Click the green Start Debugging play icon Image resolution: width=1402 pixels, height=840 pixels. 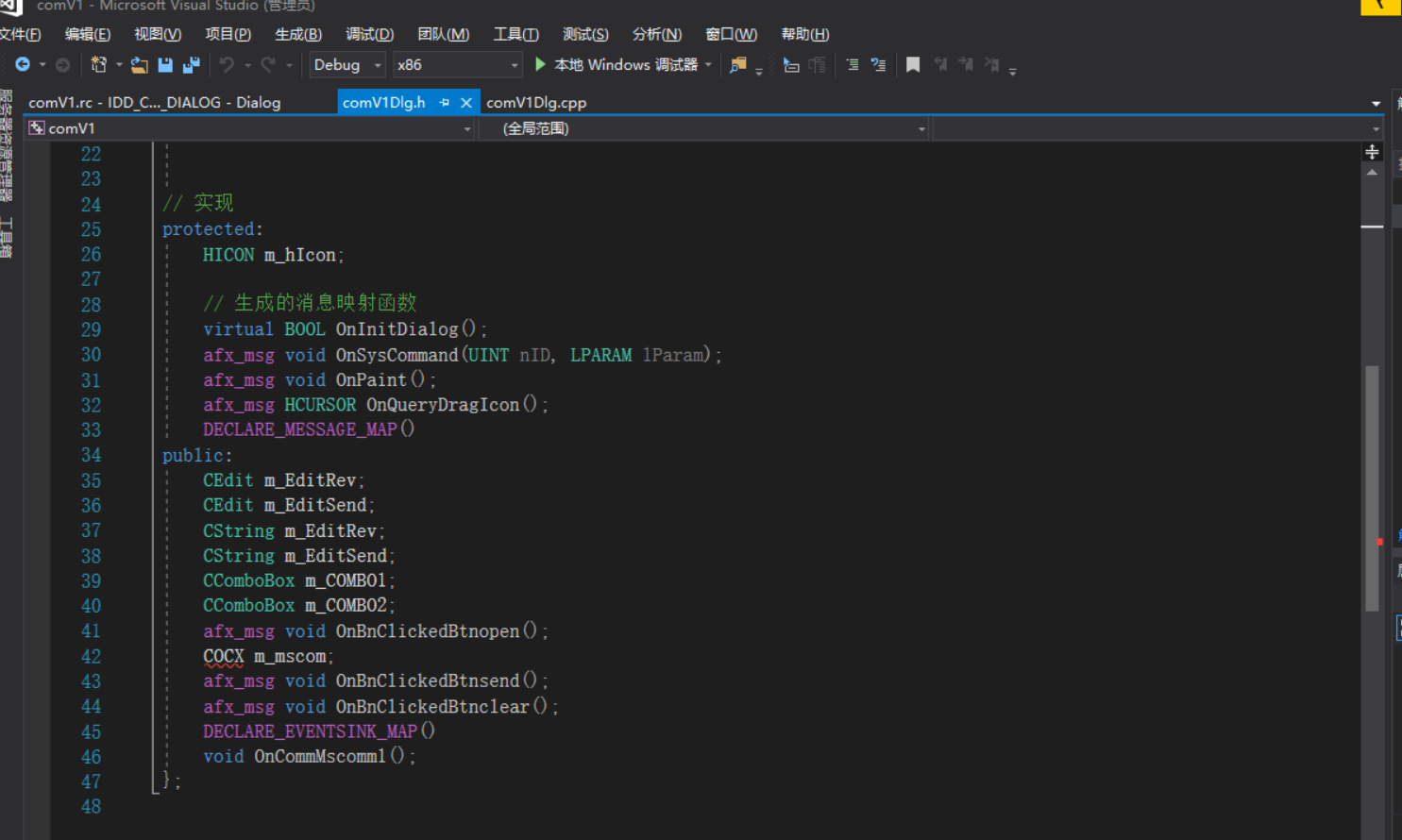[540, 64]
